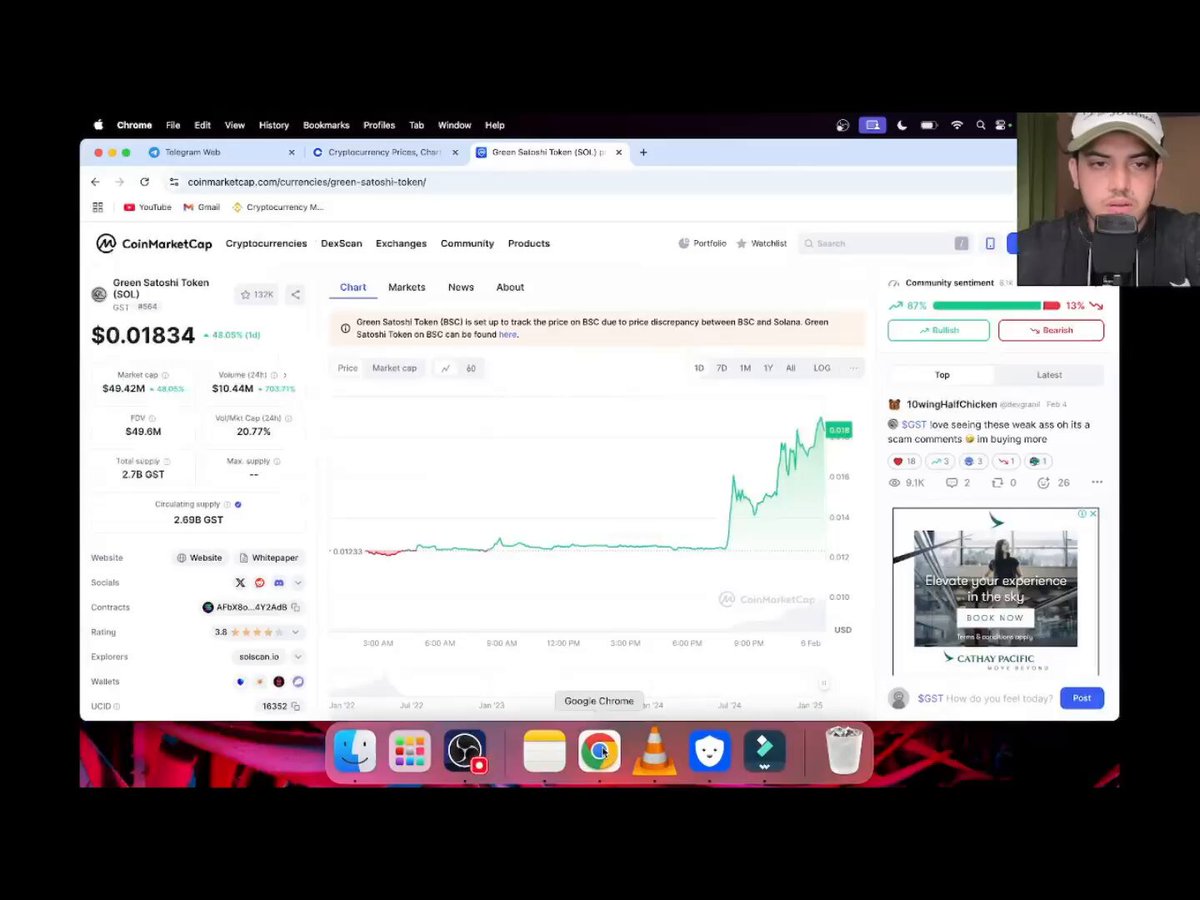
Task: Expand the Socials dropdown chevron
Action: (297, 582)
